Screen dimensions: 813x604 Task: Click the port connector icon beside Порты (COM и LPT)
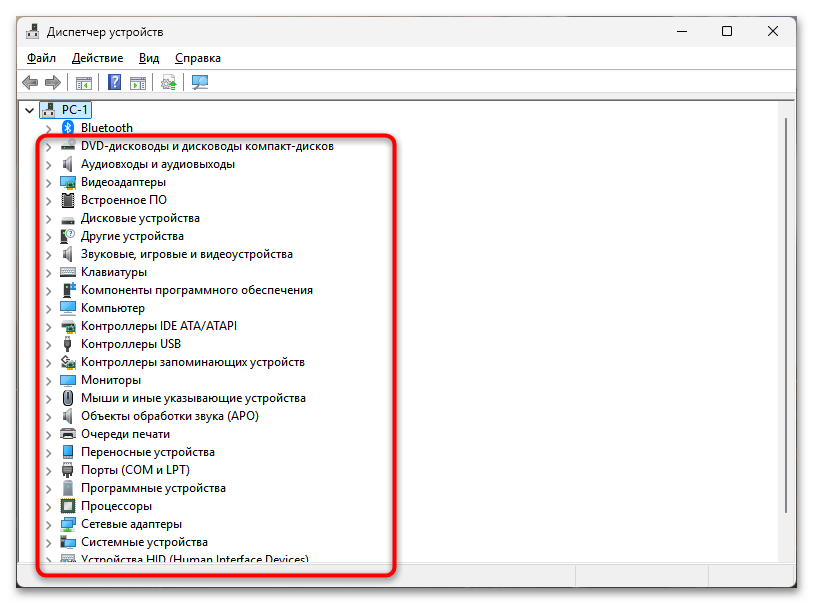click(x=67, y=470)
